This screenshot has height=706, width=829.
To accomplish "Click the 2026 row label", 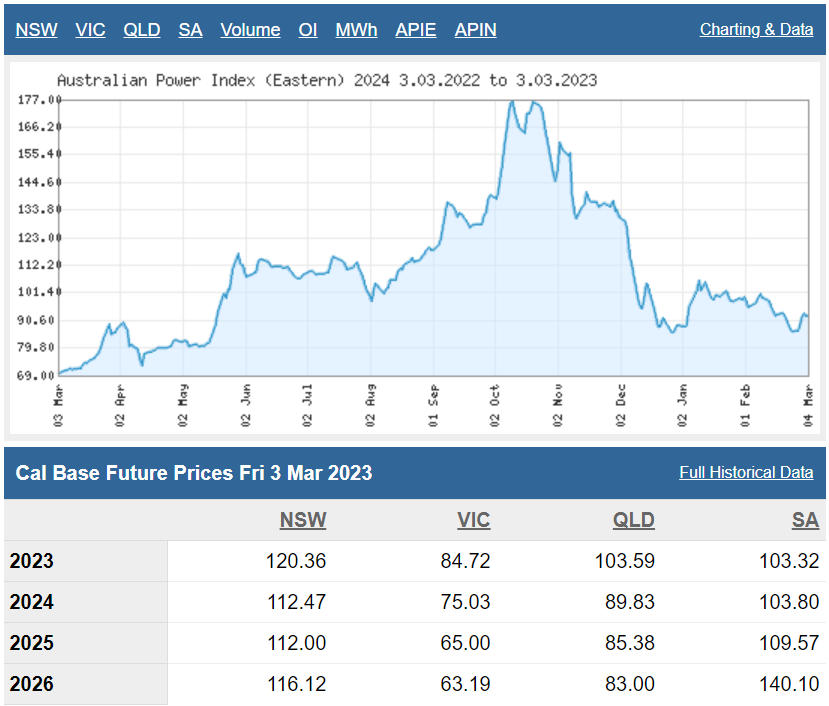I will coord(32,685).
